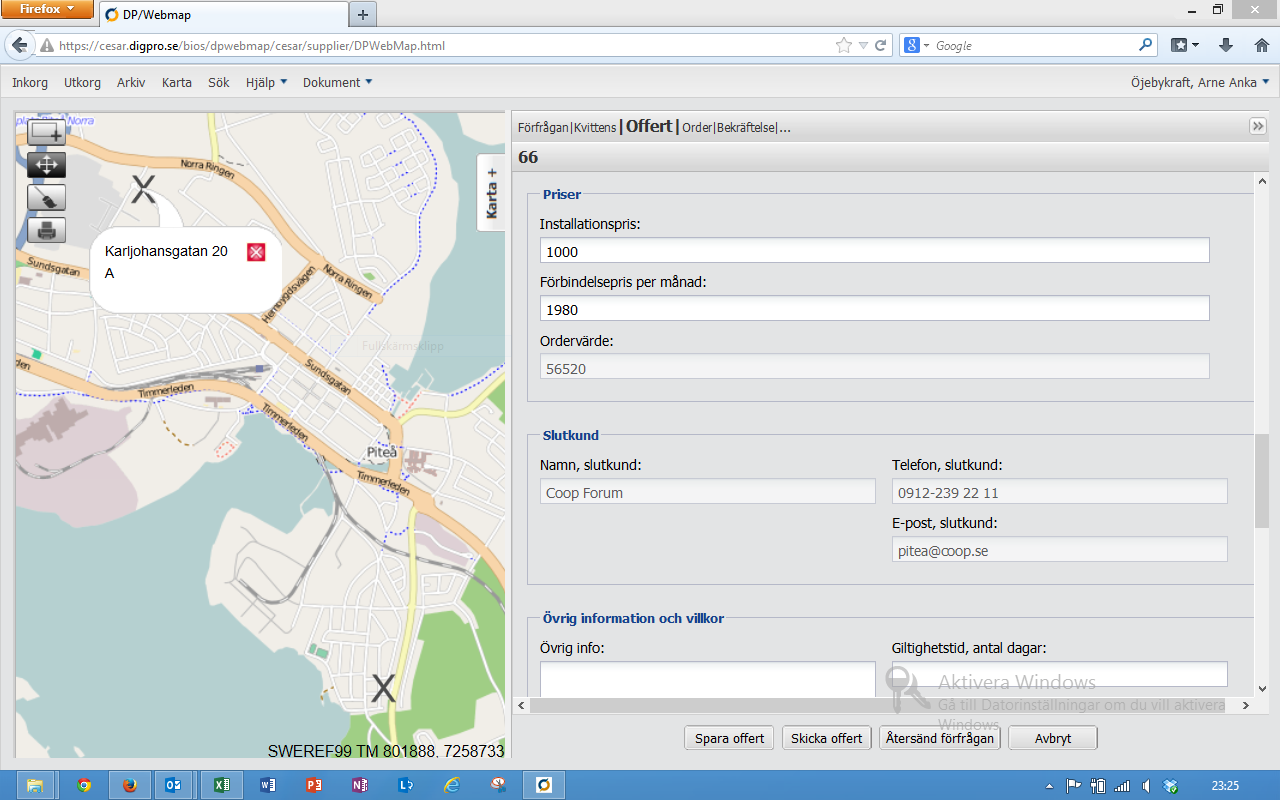The height and width of the screenshot is (800, 1280).
Task: Show hidden system tray icons
Action: [1049, 786]
